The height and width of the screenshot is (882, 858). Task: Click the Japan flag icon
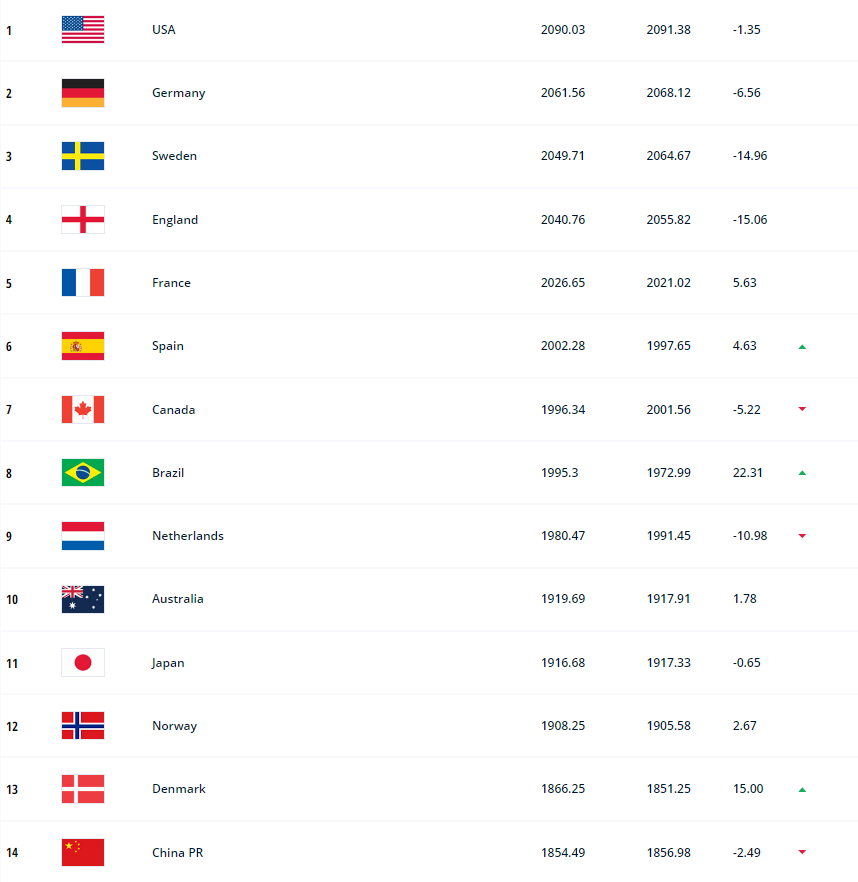pos(82,663)
